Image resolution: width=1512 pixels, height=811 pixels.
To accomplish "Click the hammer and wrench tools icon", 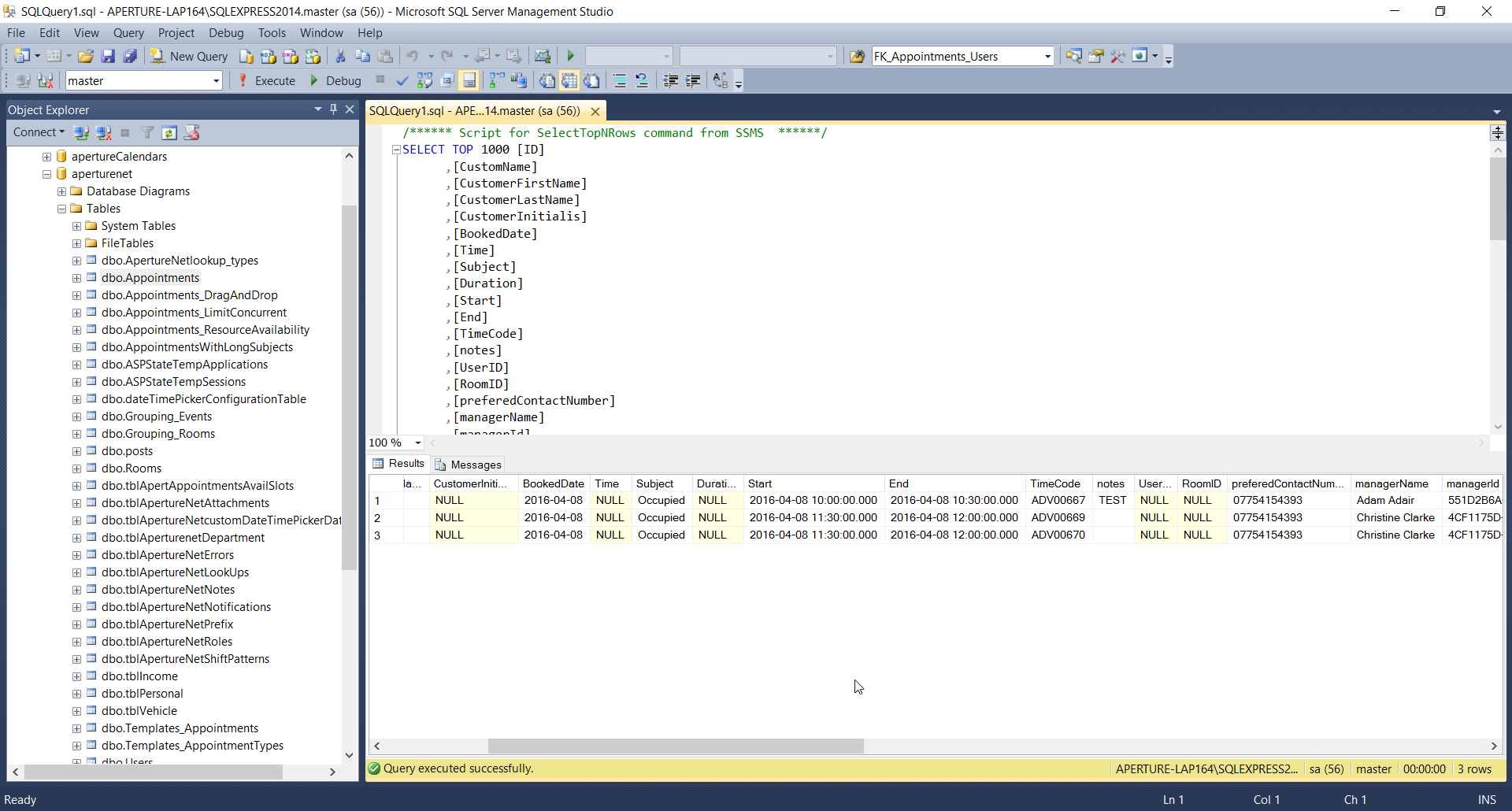I will point(1117,56).
